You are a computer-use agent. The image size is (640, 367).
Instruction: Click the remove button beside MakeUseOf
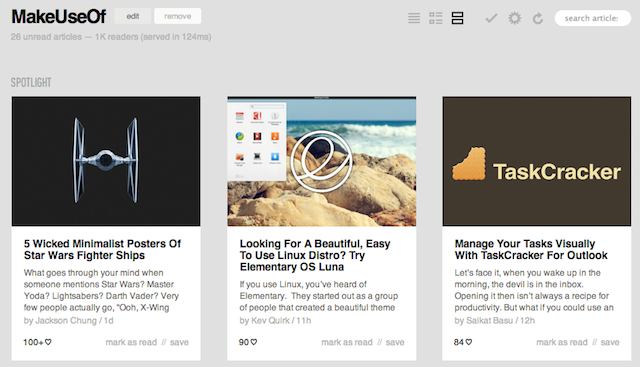pyautogui.click(x=178, y=16)
